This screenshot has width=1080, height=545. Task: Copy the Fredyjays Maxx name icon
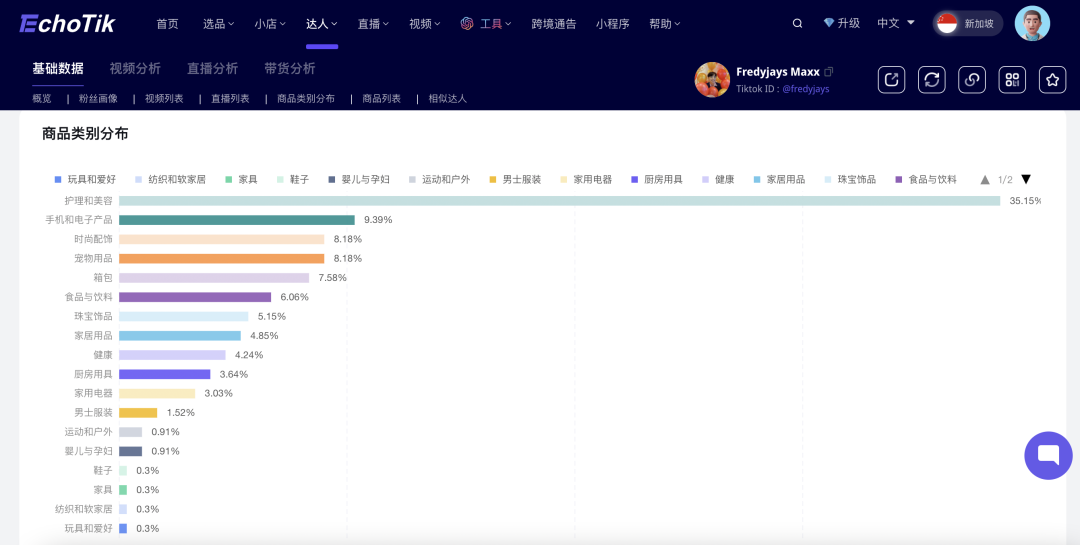[829, 72]
